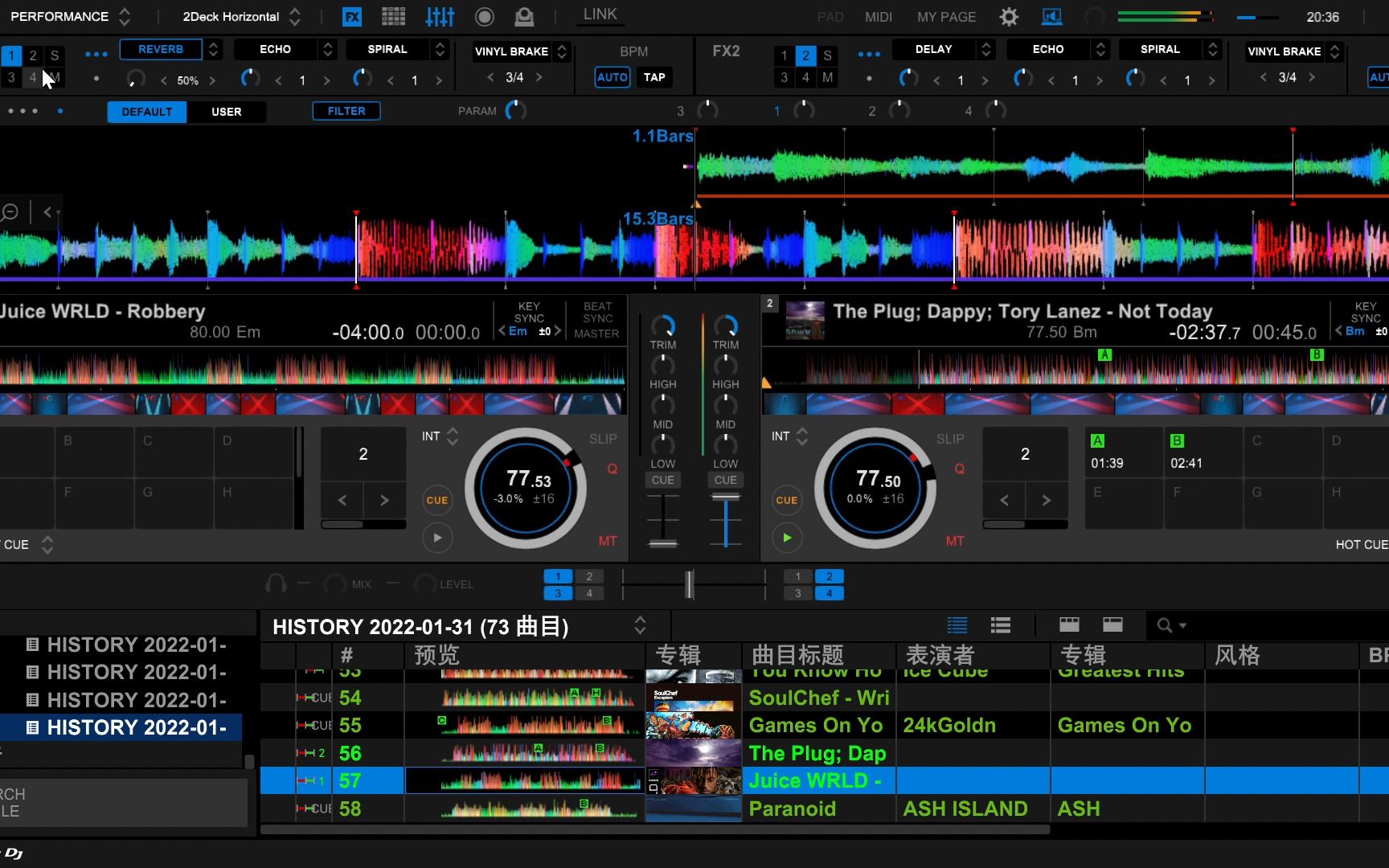Click the blue speaker output icon
This screenshot has height=868, width=1389.
point(1051,16)
